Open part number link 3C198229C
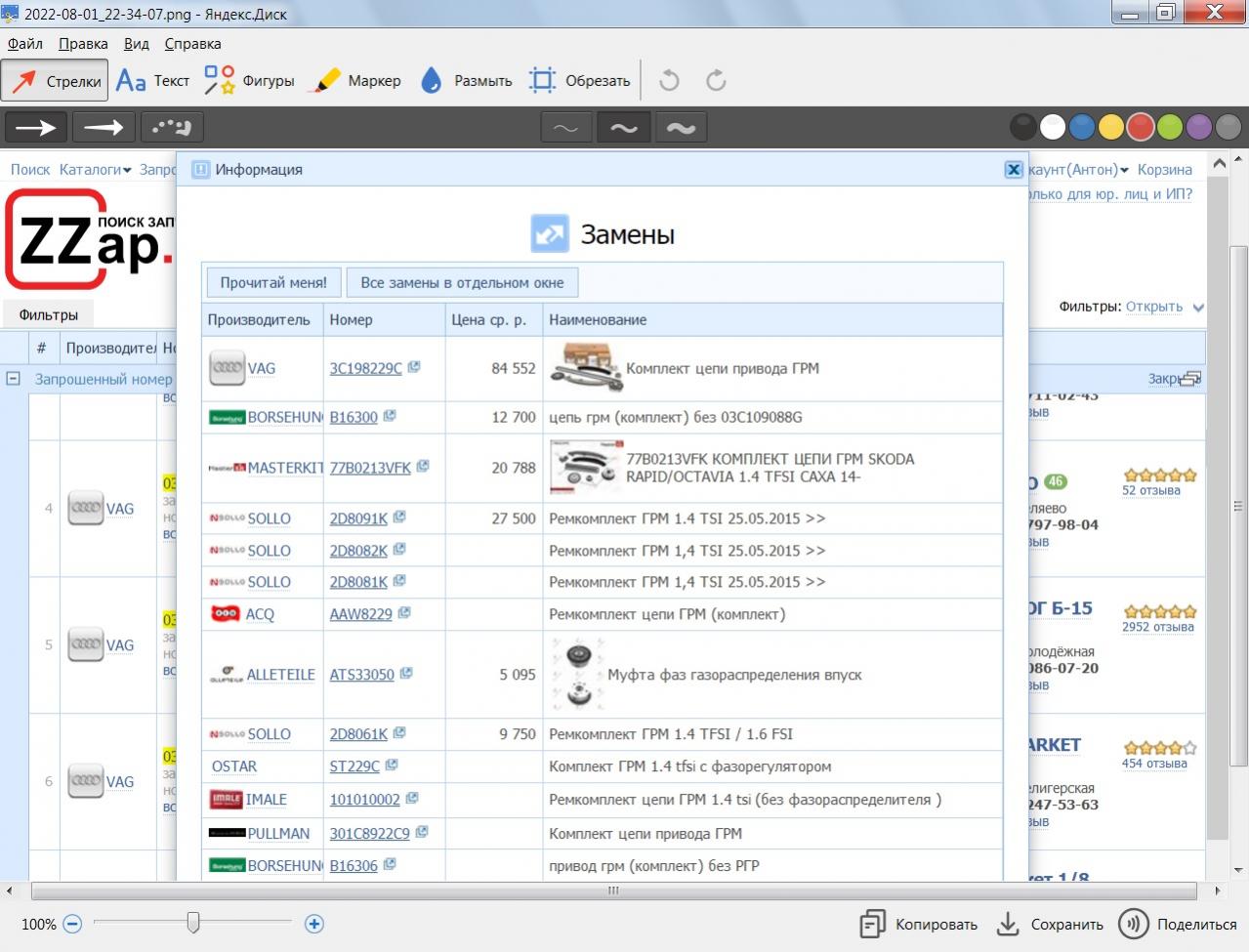The width and height of the screenshot is (1249, 952). tap(366, 368)
